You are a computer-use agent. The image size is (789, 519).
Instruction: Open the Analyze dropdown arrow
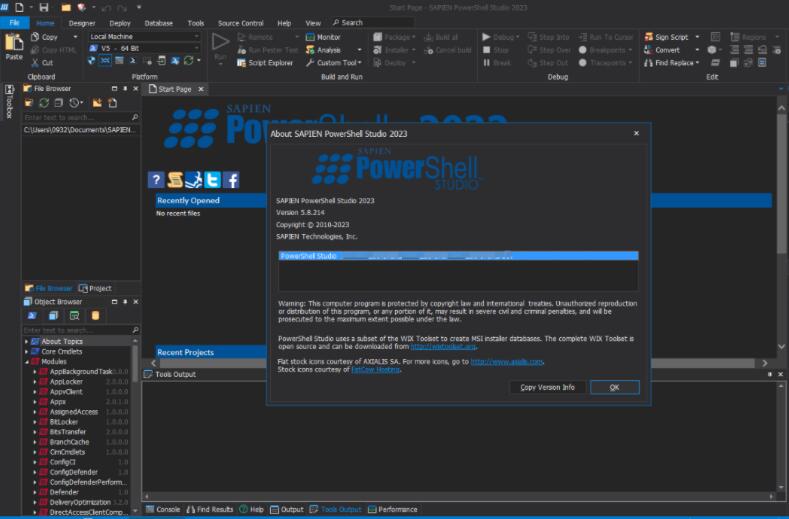pyautogui.click(x=360, y=50)
